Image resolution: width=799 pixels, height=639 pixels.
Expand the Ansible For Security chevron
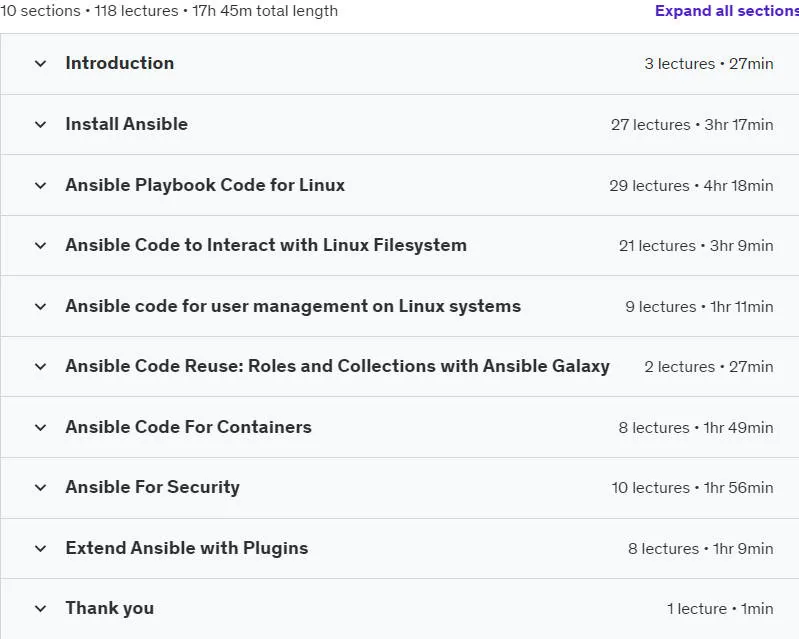40,488
